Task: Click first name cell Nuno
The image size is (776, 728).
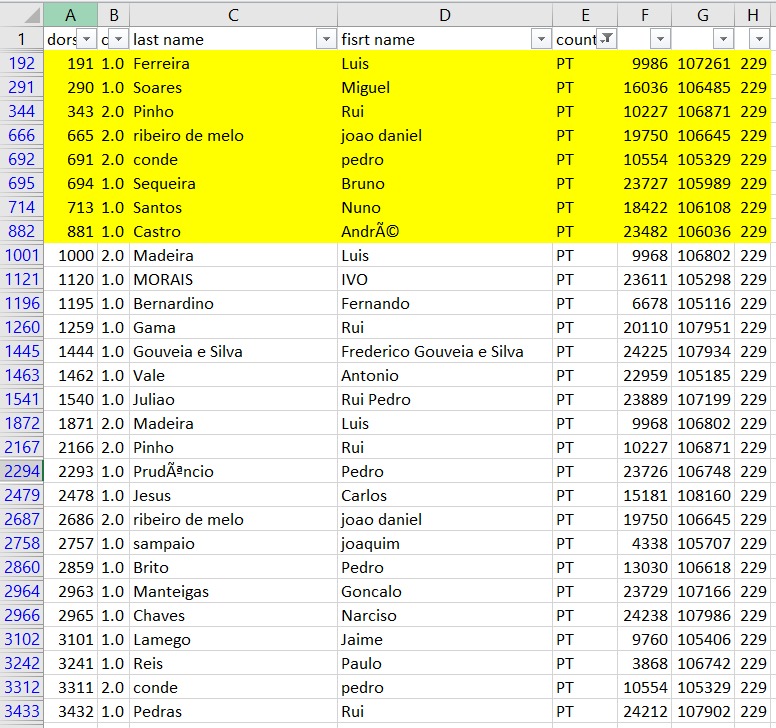Action: [x=445, y=207]
